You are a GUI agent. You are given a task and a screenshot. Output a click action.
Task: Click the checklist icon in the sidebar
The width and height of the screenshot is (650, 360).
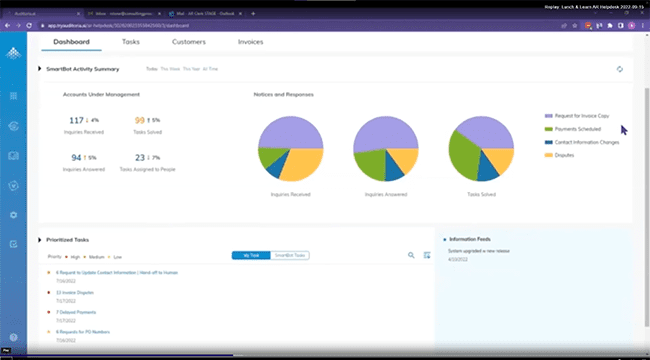coord(13,244)
